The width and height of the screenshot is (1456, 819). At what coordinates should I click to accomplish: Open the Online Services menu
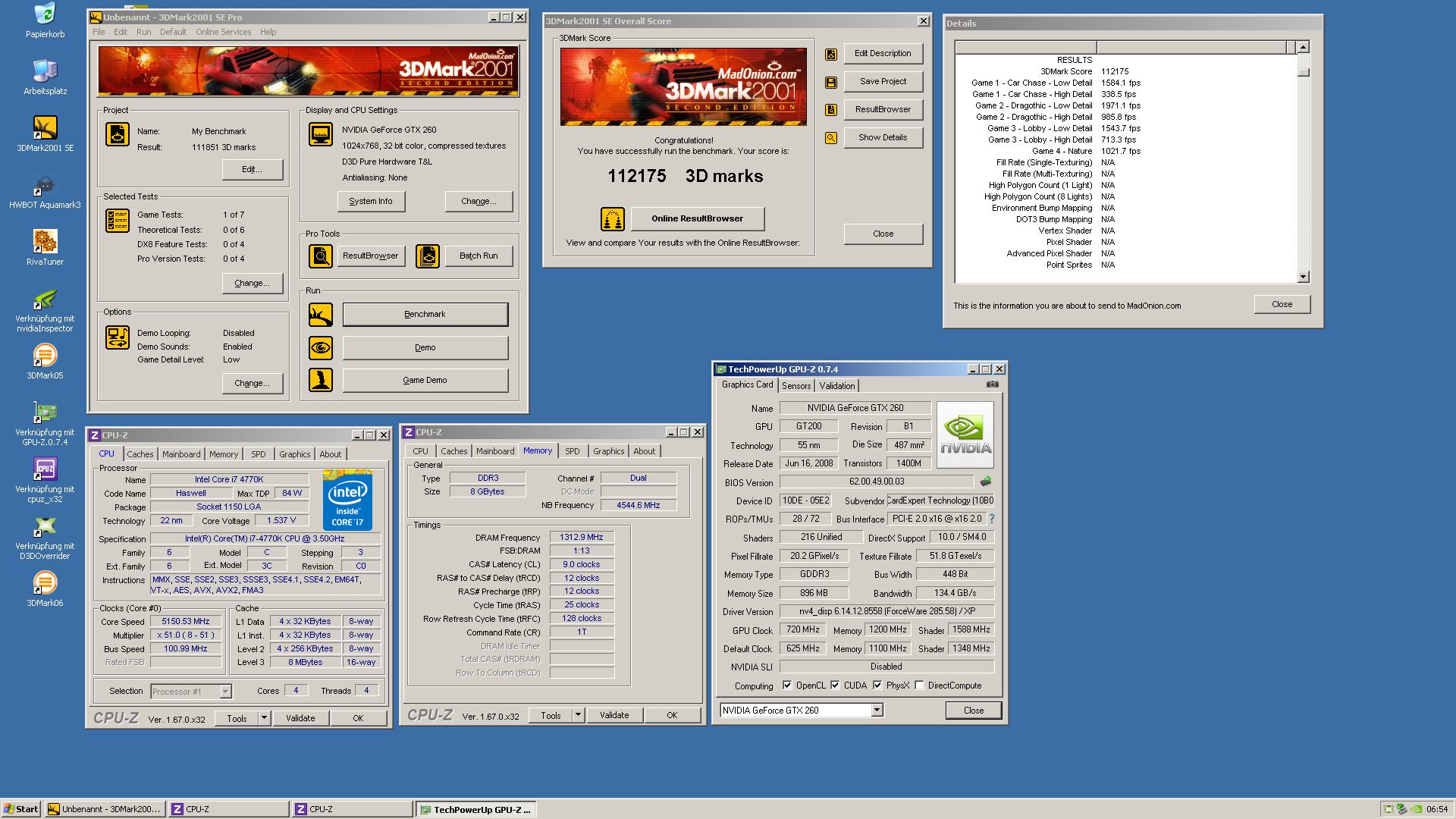coord(223,32)
